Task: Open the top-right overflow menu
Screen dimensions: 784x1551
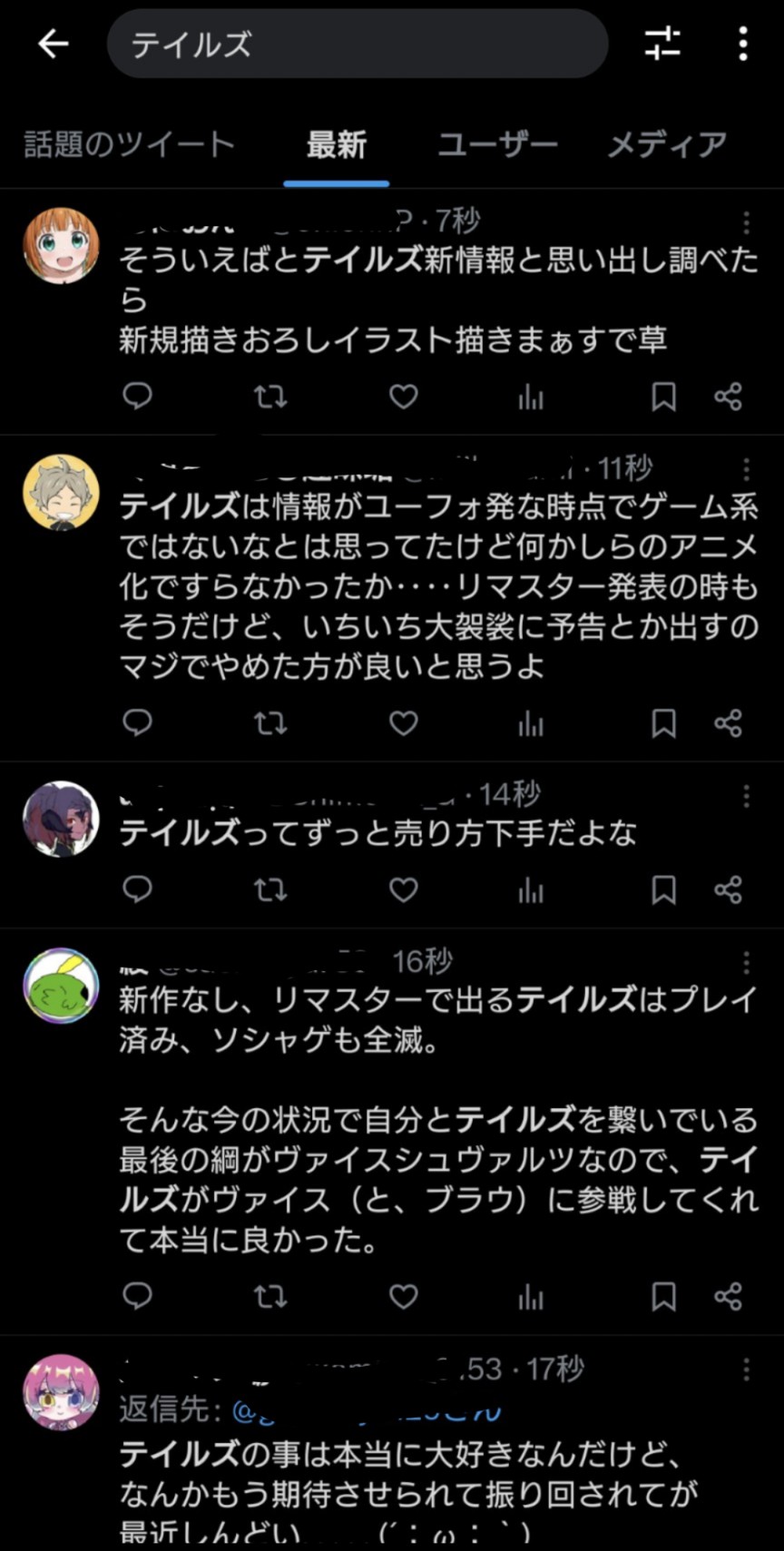Action: point(743,44)
